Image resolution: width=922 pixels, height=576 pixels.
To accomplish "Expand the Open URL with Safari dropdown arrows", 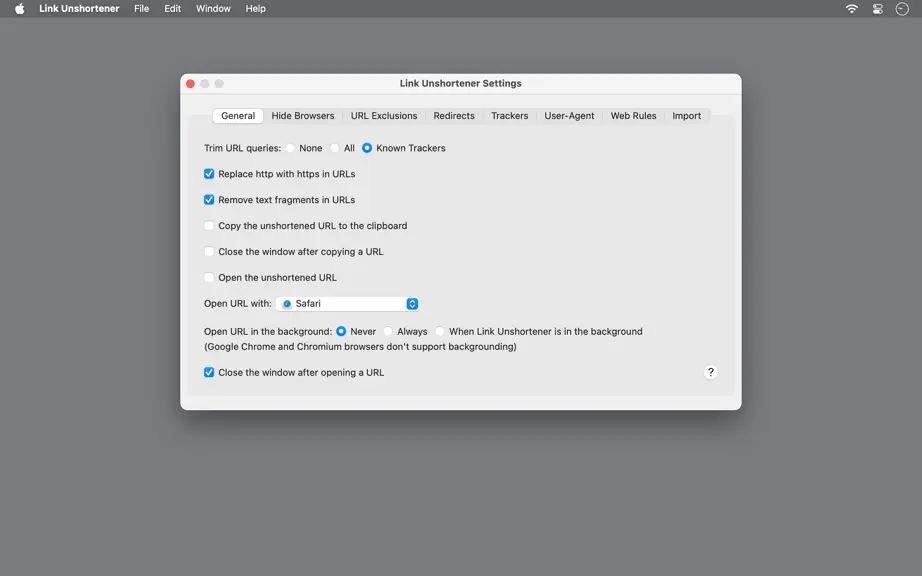I will [412, 304].
